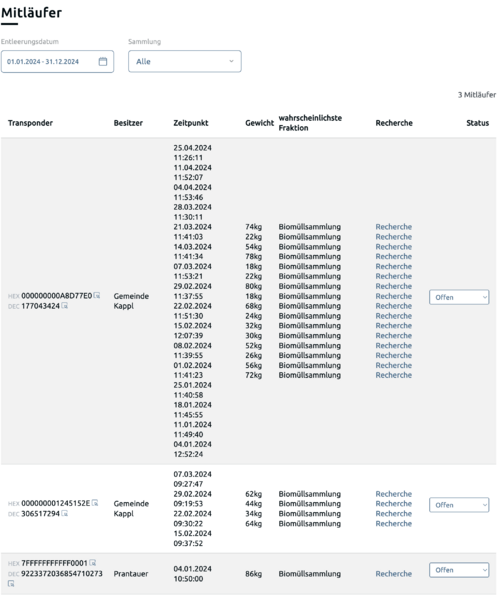Sort by the Transponder column header
The height and width of the screenshot is (599, 501).
30,123
